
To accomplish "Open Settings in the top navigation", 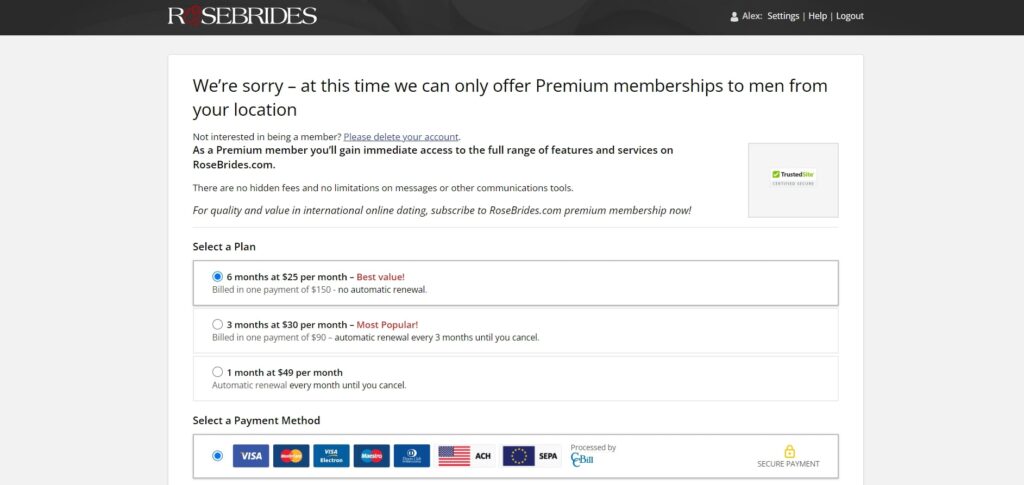I will pyautogui.click(x=783, y=16).
